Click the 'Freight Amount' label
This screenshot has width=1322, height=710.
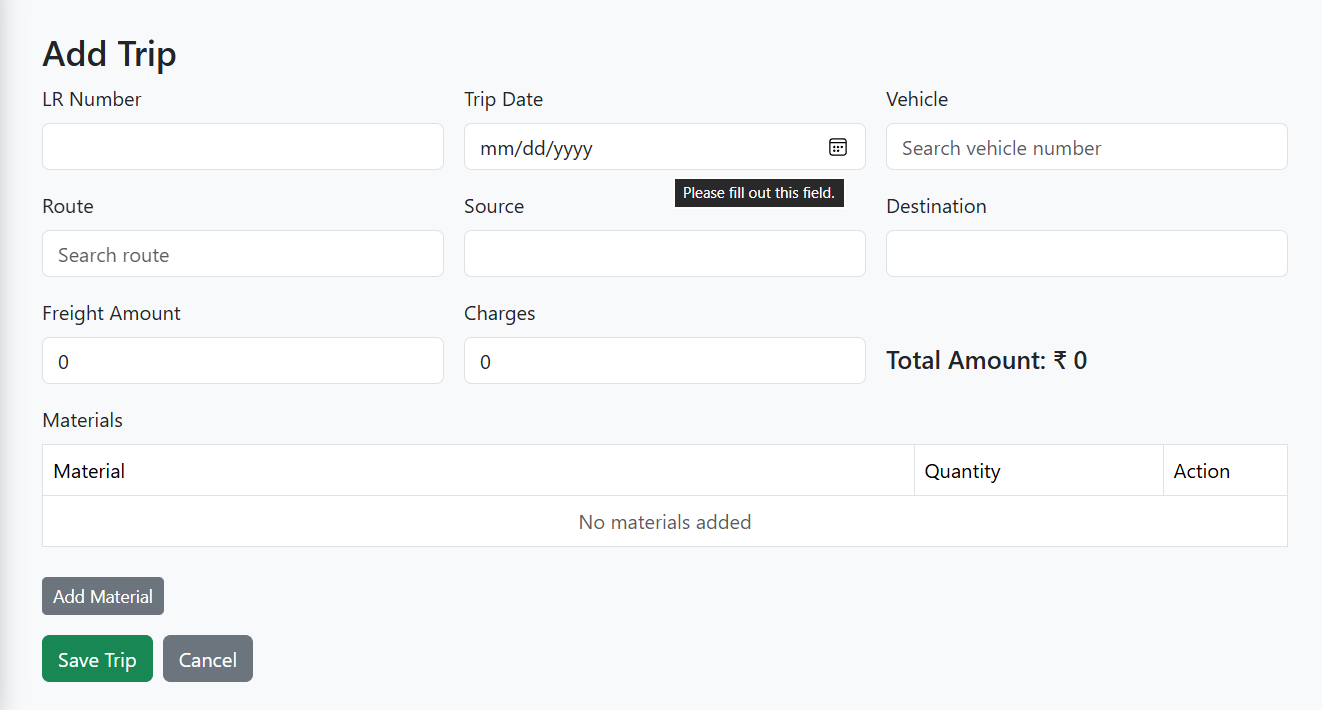tap(111, 313)
